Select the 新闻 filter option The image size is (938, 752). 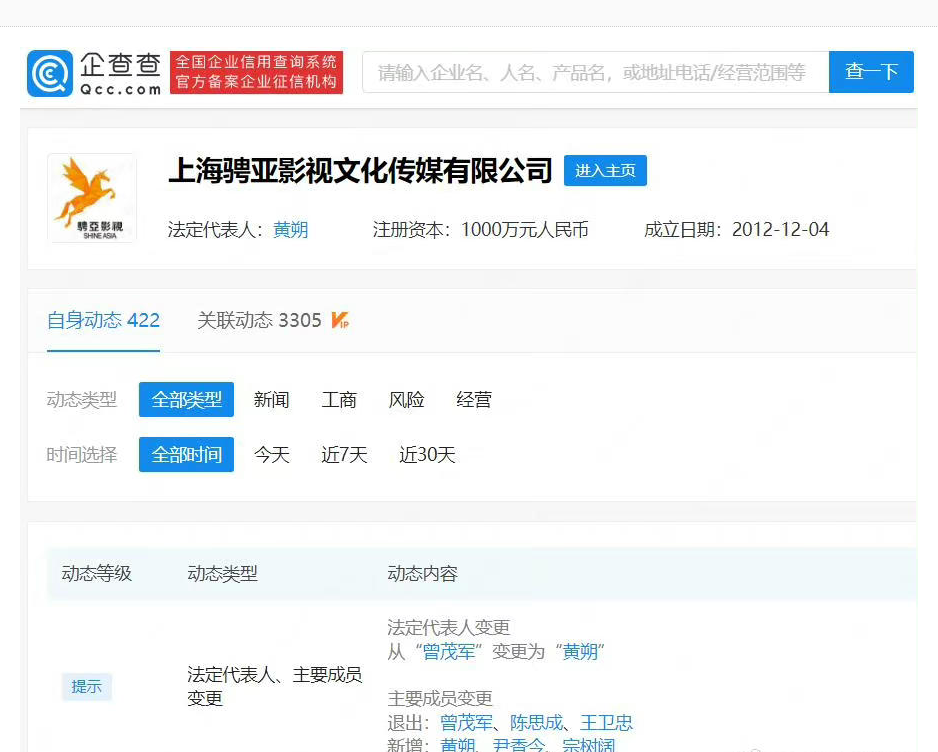[x=271, y=399]
